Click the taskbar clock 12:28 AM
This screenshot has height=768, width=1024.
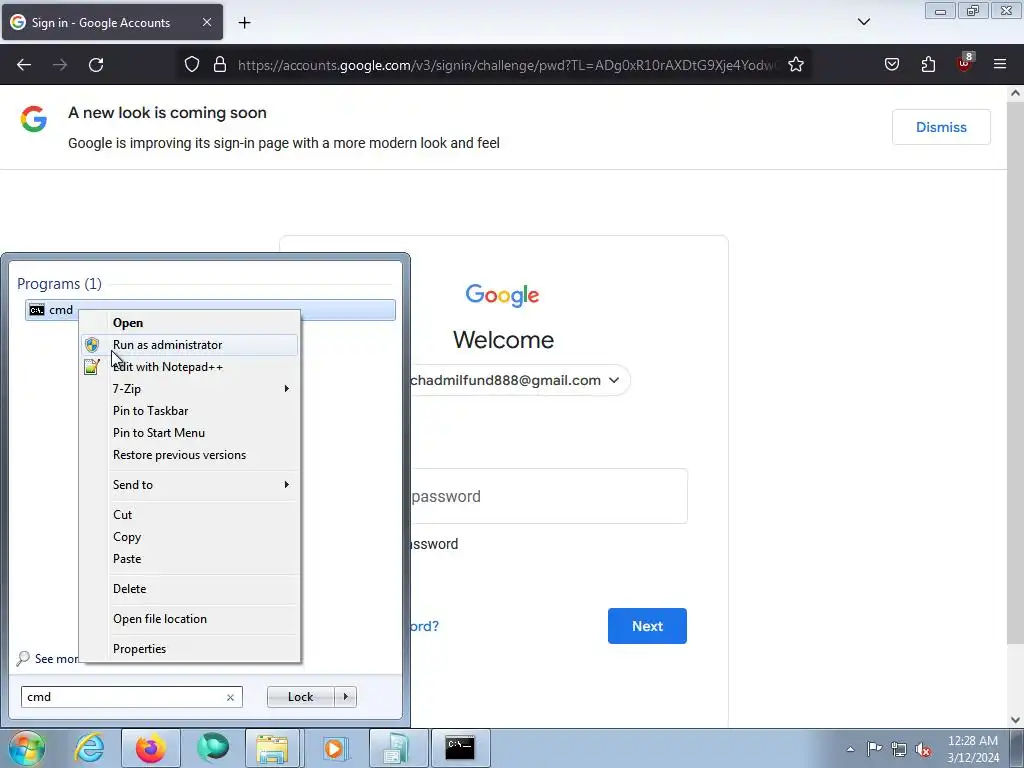(972, 749)
